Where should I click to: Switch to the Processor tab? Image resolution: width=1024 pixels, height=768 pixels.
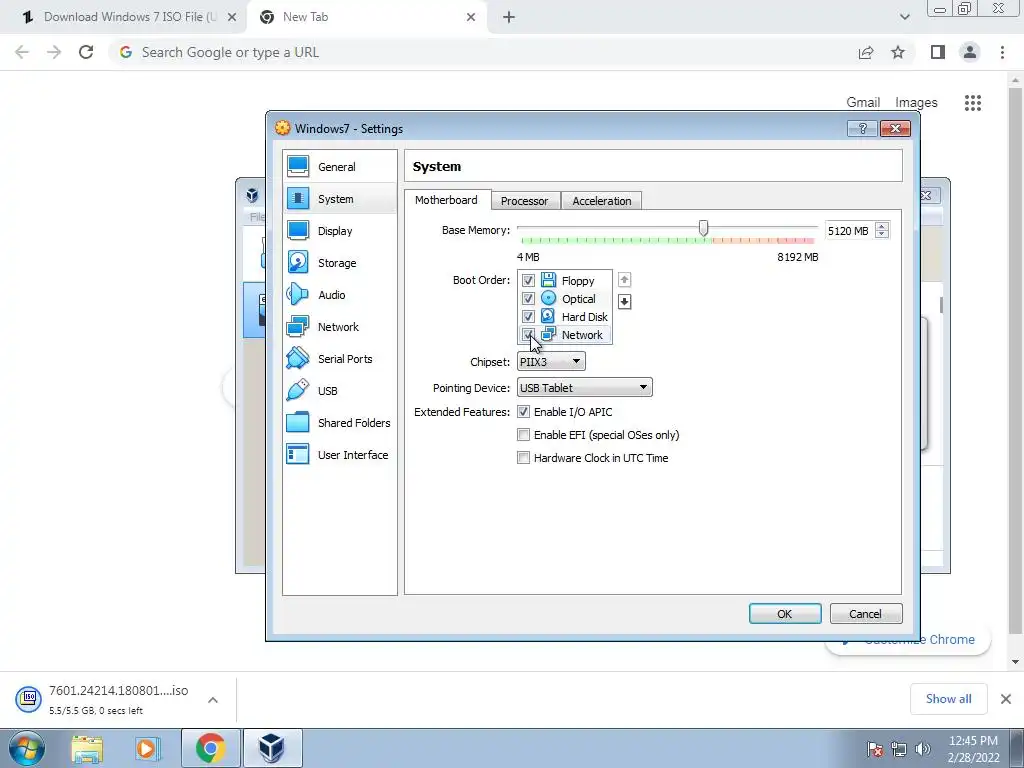click(x=524, y=201)
